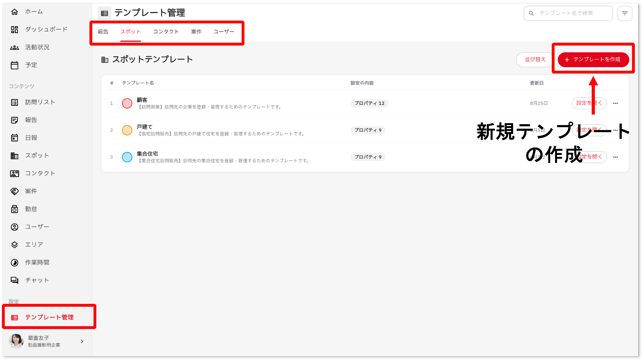Viewport: 644px width, 361px height.
Task: Open more options for 集合住宅 row
Action: tap(615, 157)
